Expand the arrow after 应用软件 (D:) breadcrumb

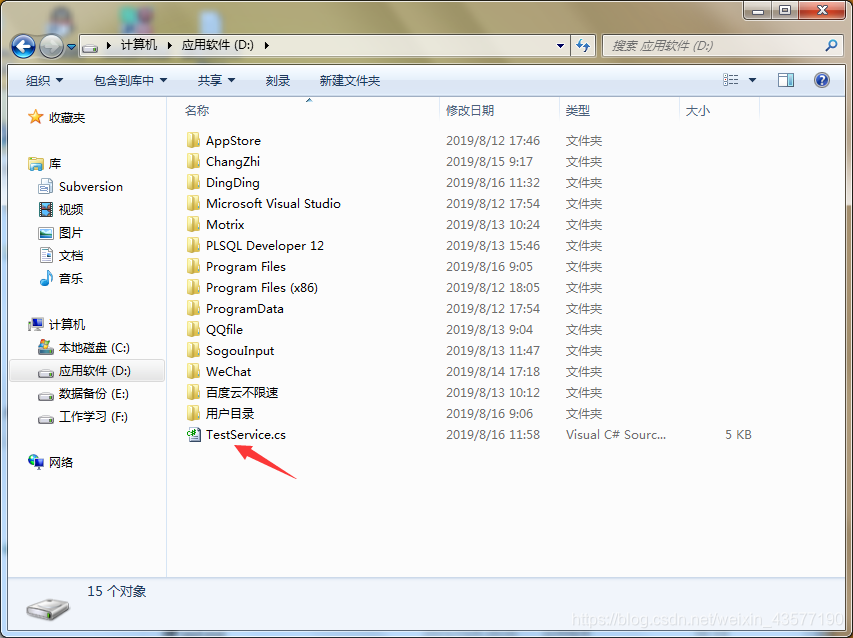(x=267, y=46)
